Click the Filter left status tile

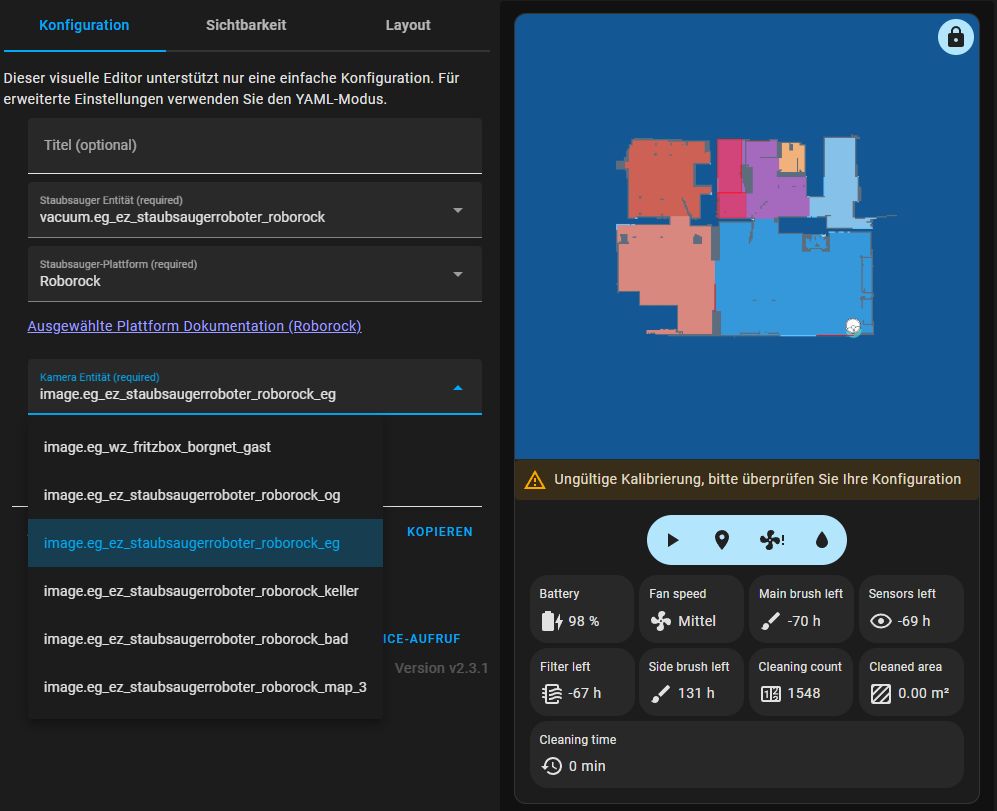(x=581, y=681)
